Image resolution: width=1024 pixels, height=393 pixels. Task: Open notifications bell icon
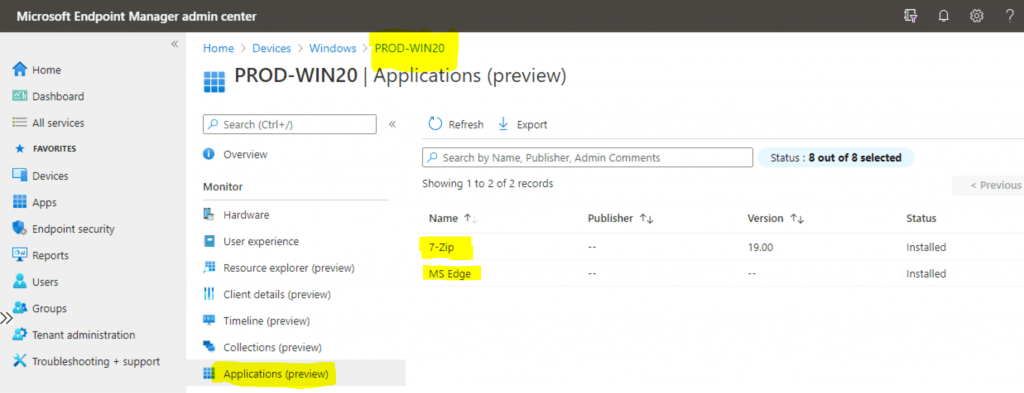[x=943, y=16]
